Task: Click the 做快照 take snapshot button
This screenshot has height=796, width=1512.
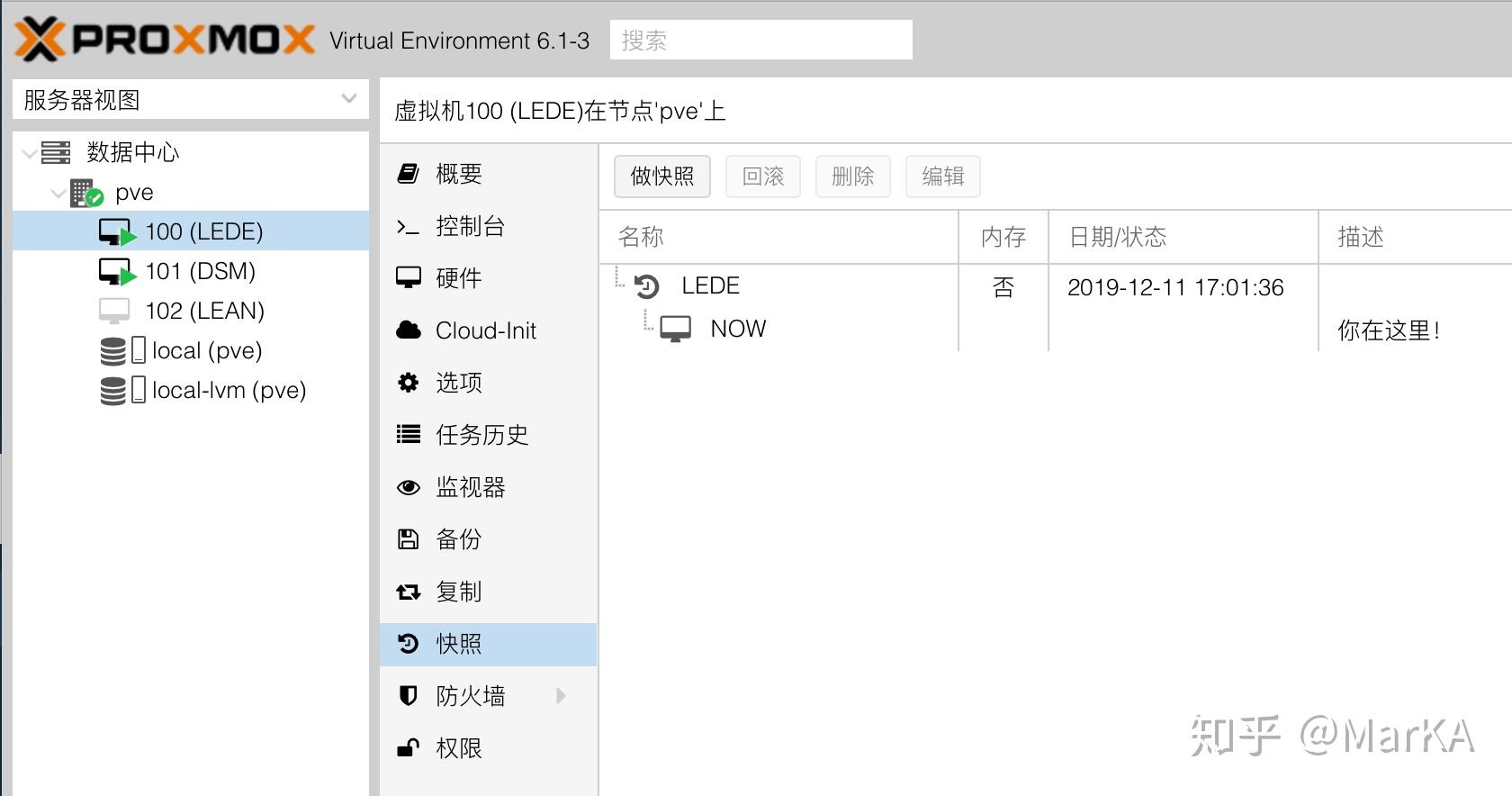Action: point(662,176)
